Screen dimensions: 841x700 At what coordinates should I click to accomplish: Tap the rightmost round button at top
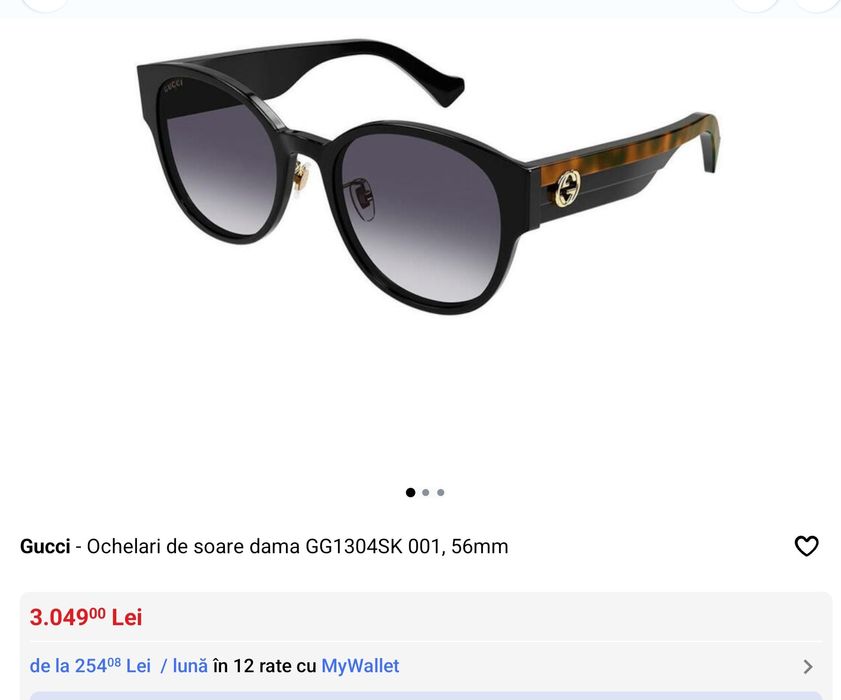coord(817,4)
